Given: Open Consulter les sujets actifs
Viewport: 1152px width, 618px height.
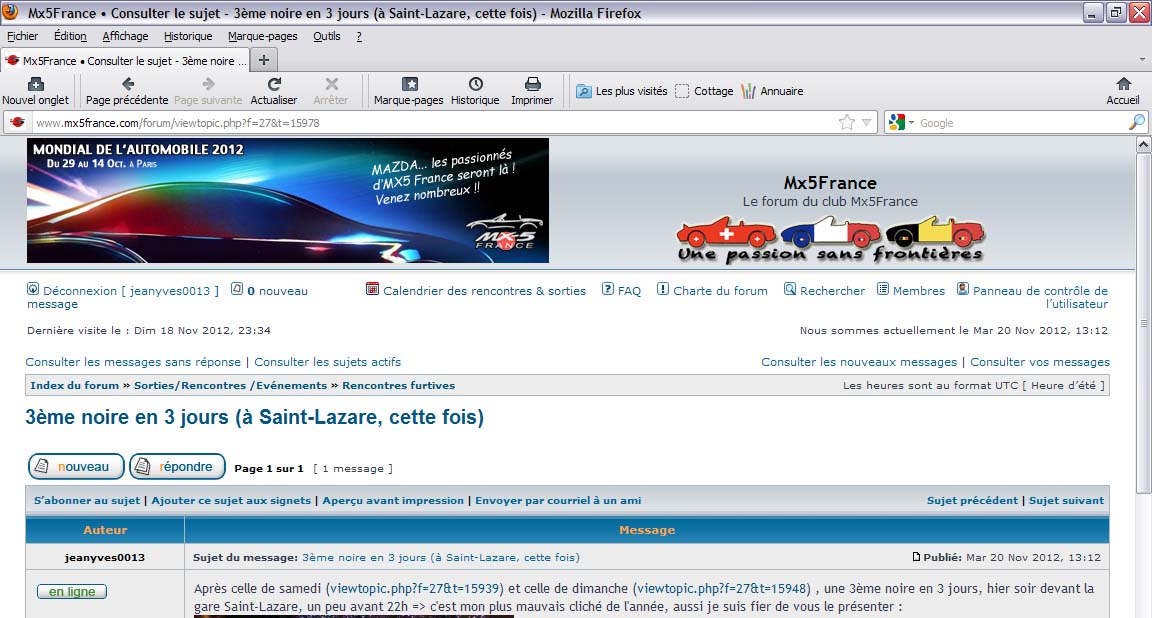Looking at the screenshot, I should [328, 362].
